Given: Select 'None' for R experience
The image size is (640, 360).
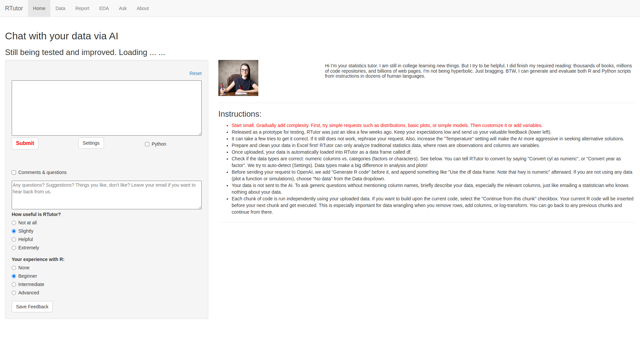Looking at the screenshot, I should (14, 268).
